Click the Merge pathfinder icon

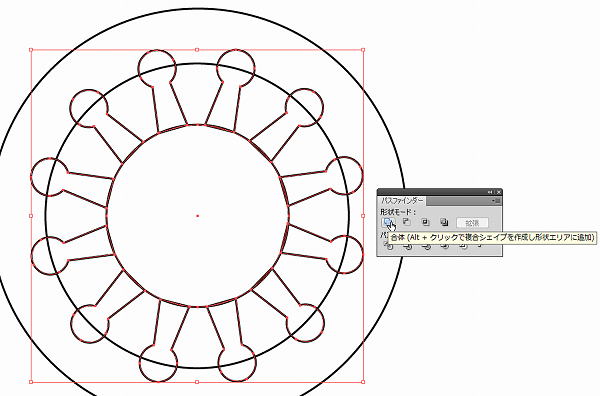coord(427,247)
